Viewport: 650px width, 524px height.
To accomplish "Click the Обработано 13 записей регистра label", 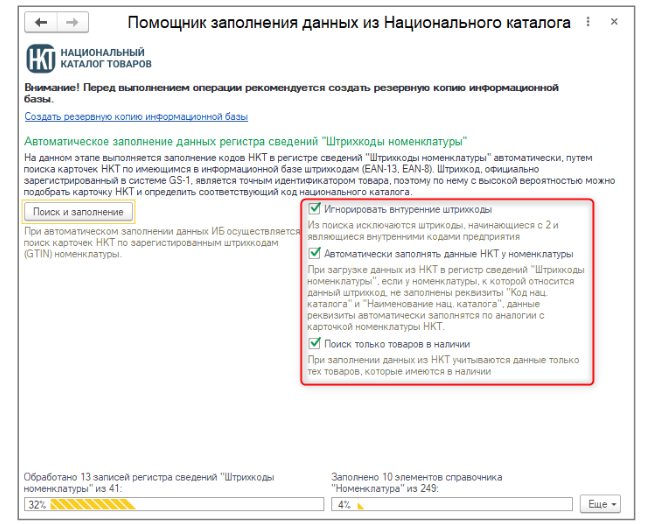I will (x=150, y=483).
